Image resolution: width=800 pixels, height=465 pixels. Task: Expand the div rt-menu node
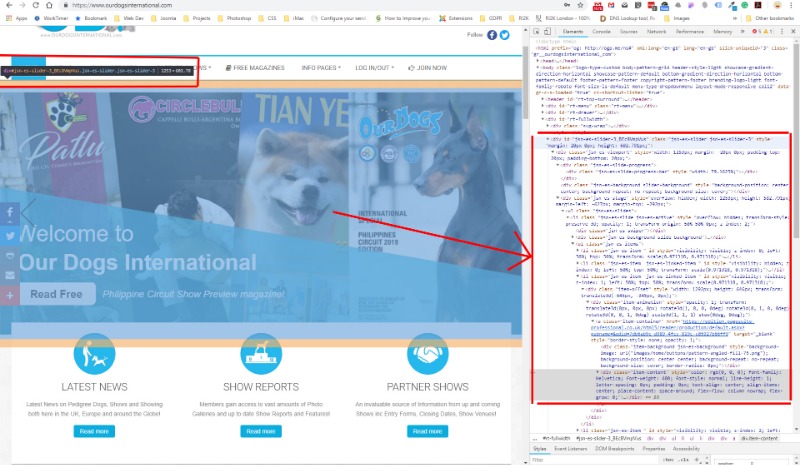542,106
